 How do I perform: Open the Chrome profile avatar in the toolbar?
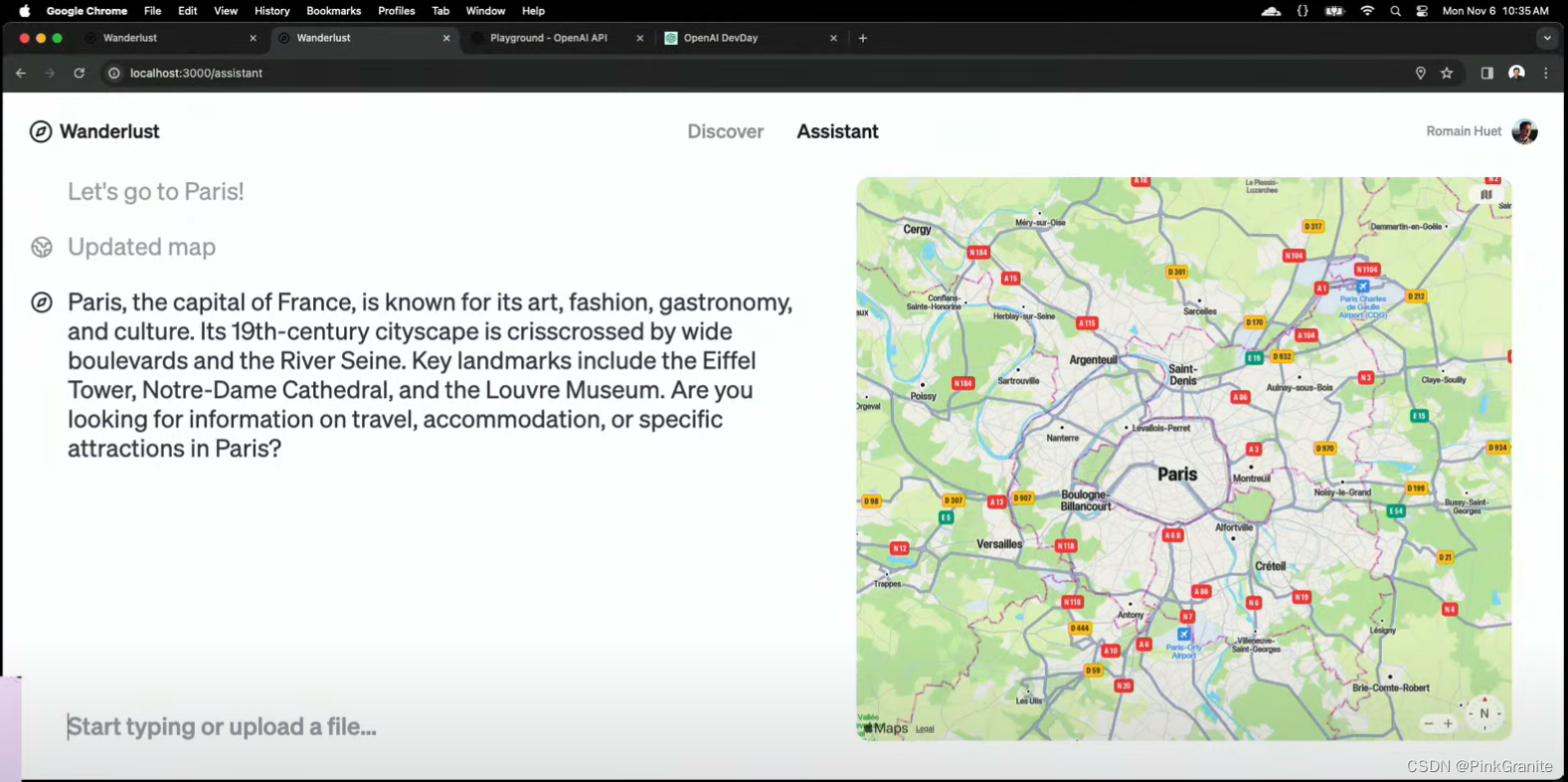tap(1516, 73)
